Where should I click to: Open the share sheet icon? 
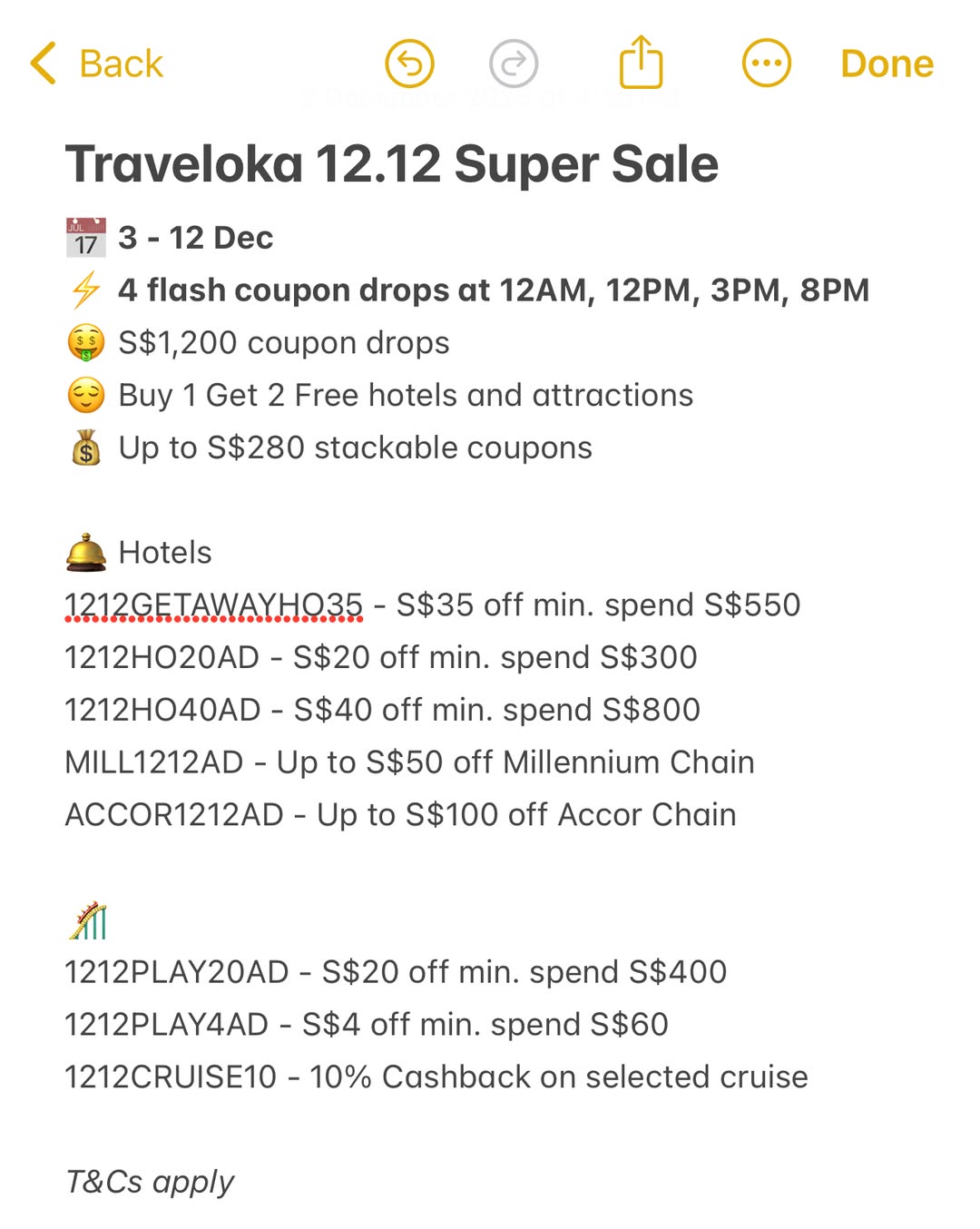pos(641,63)
